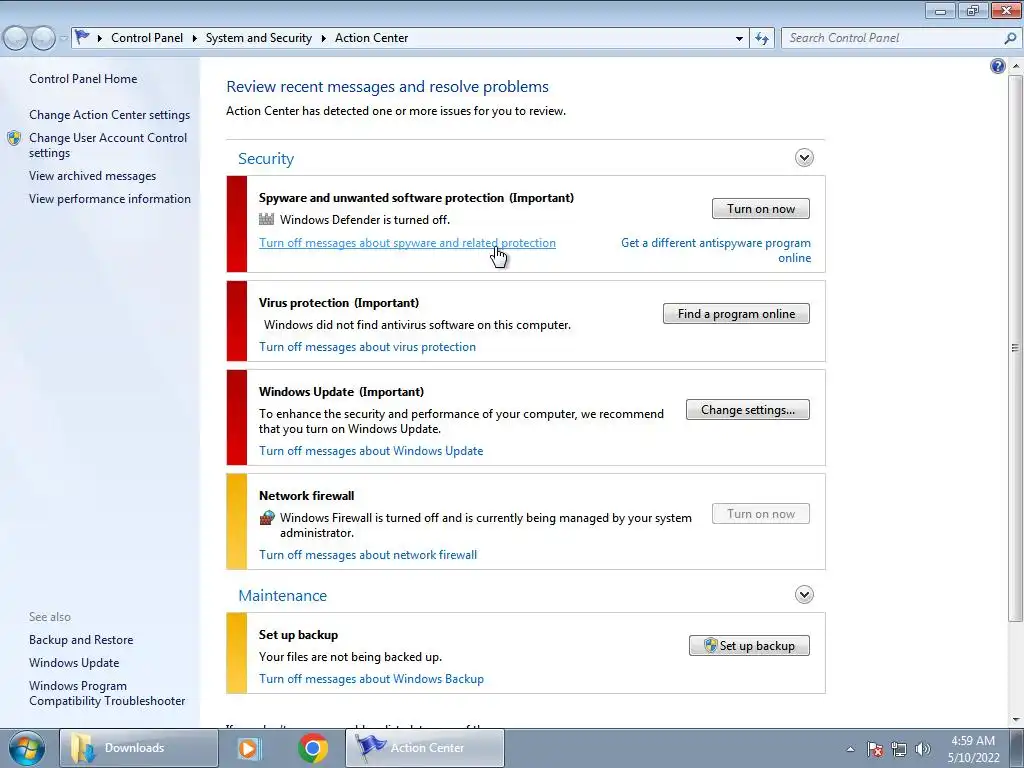Click the vertical scrollbar thumb
This screenshot has width=1024, height=768.
coord(1015,347)
